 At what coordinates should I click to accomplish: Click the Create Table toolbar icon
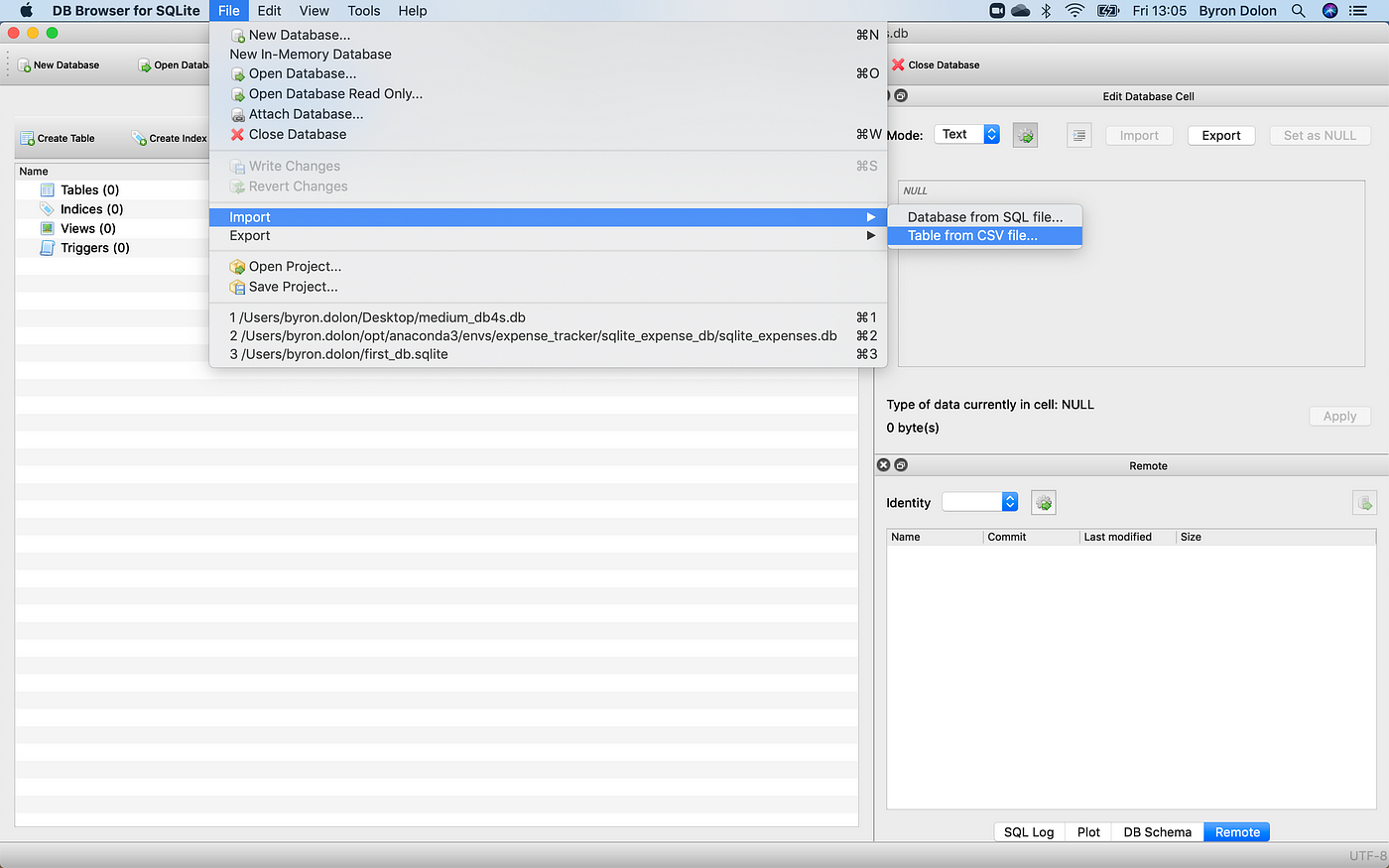tap(27, 138)
